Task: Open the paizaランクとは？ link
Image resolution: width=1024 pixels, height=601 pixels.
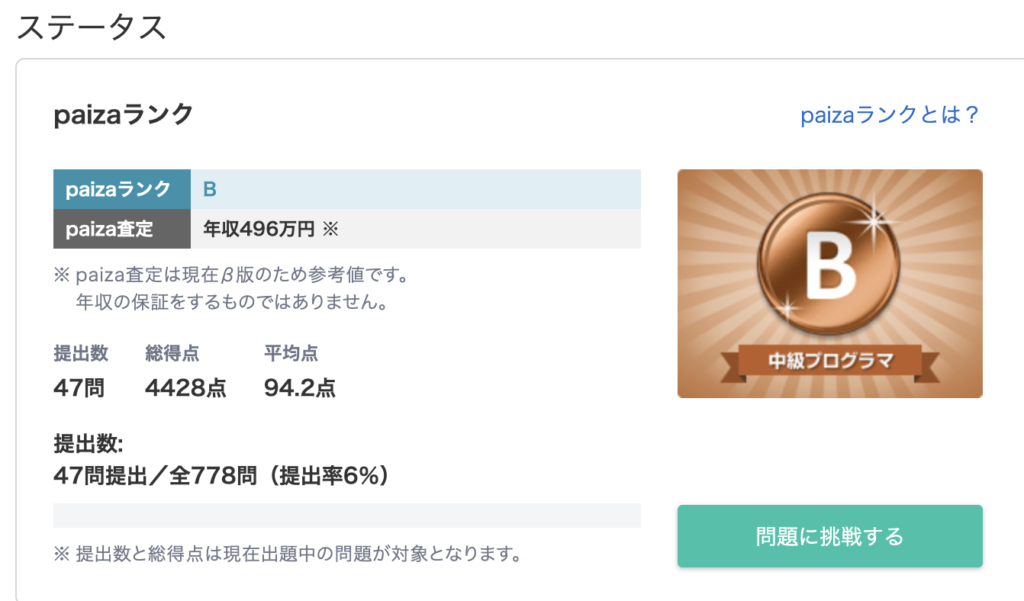Action: pos(889,115)
